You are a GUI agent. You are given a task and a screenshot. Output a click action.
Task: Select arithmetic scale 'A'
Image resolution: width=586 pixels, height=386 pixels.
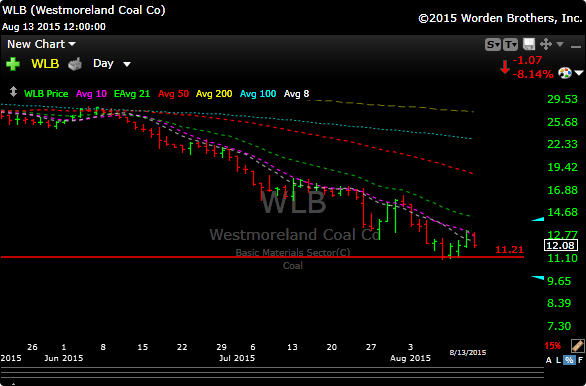549,360
